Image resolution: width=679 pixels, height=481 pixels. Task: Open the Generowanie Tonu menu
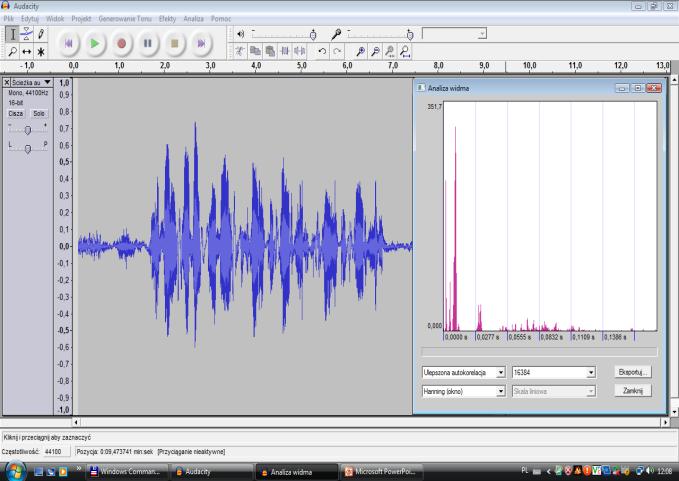click(125, 19)
